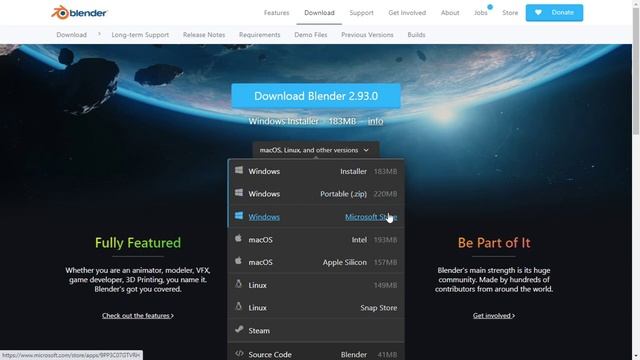Click the penguin icon beside Snap Store row
Image resolution: width=640 pixels, height=360 pixels.
point(239,307)
